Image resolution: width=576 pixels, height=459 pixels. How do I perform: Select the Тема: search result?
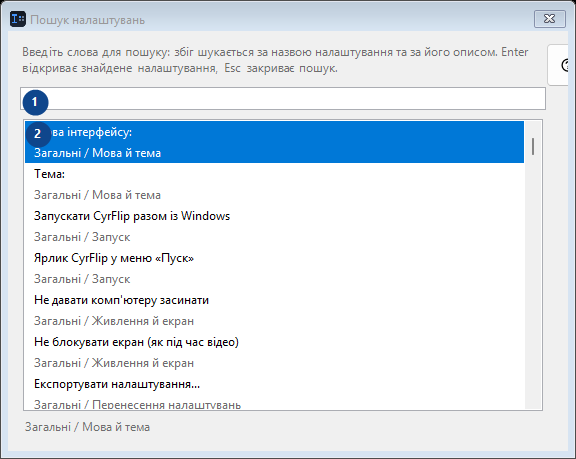(274, 184)
